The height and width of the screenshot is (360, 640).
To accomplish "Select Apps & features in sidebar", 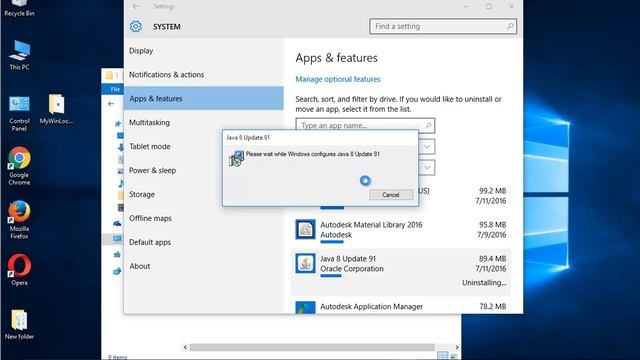I will point(203,98).
